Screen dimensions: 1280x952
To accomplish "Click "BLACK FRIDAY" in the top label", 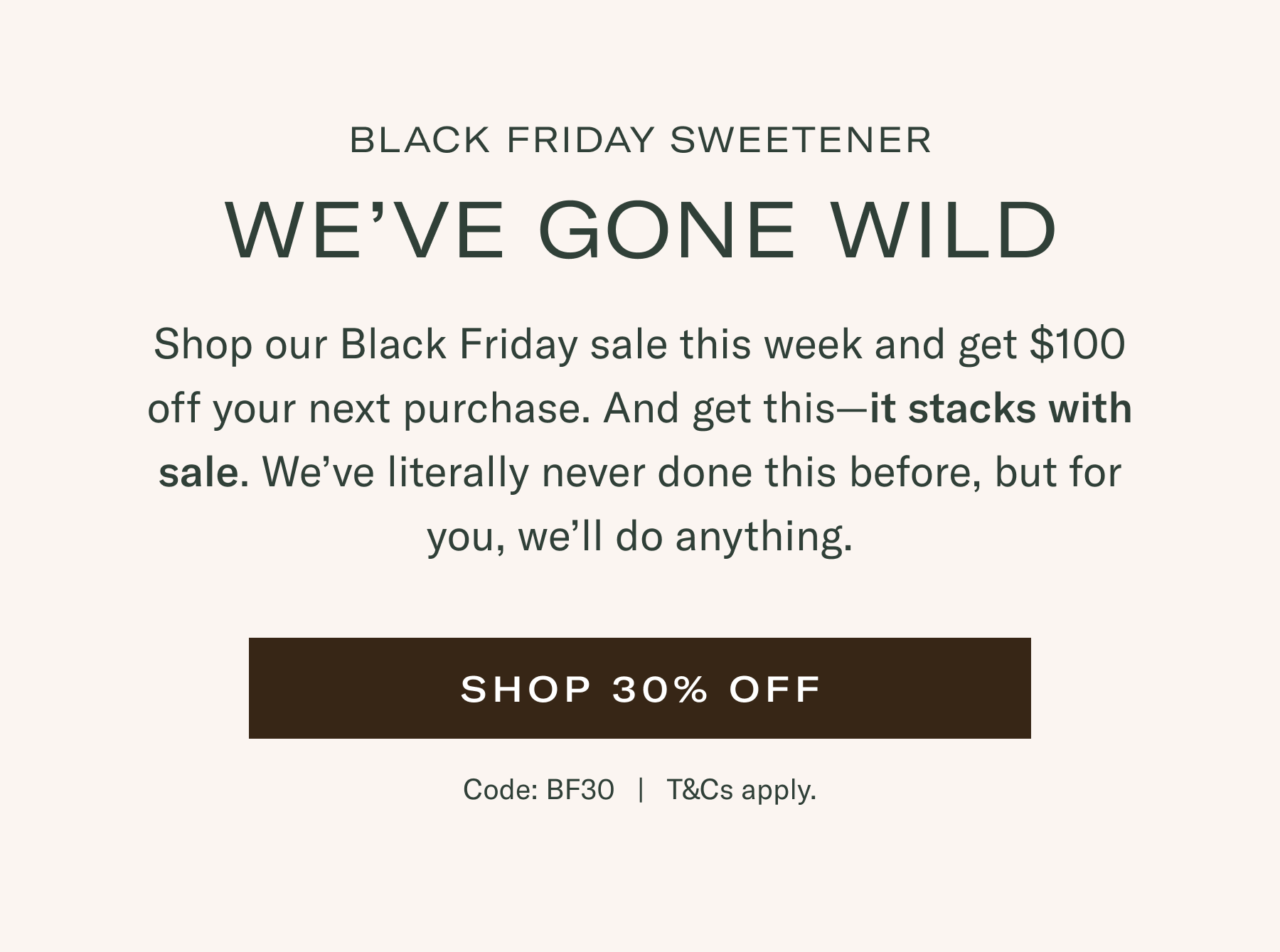I will (x=501, y=139).
